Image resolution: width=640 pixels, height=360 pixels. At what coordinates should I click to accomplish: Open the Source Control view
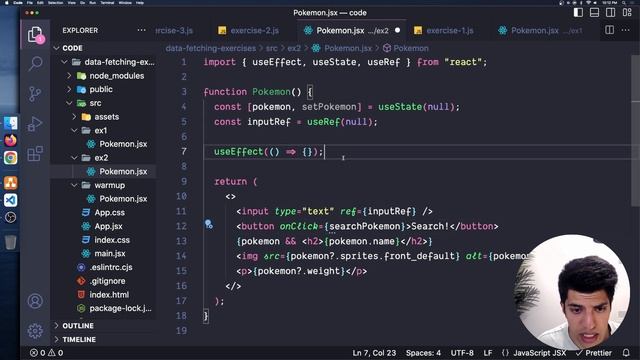click(35, 94)
